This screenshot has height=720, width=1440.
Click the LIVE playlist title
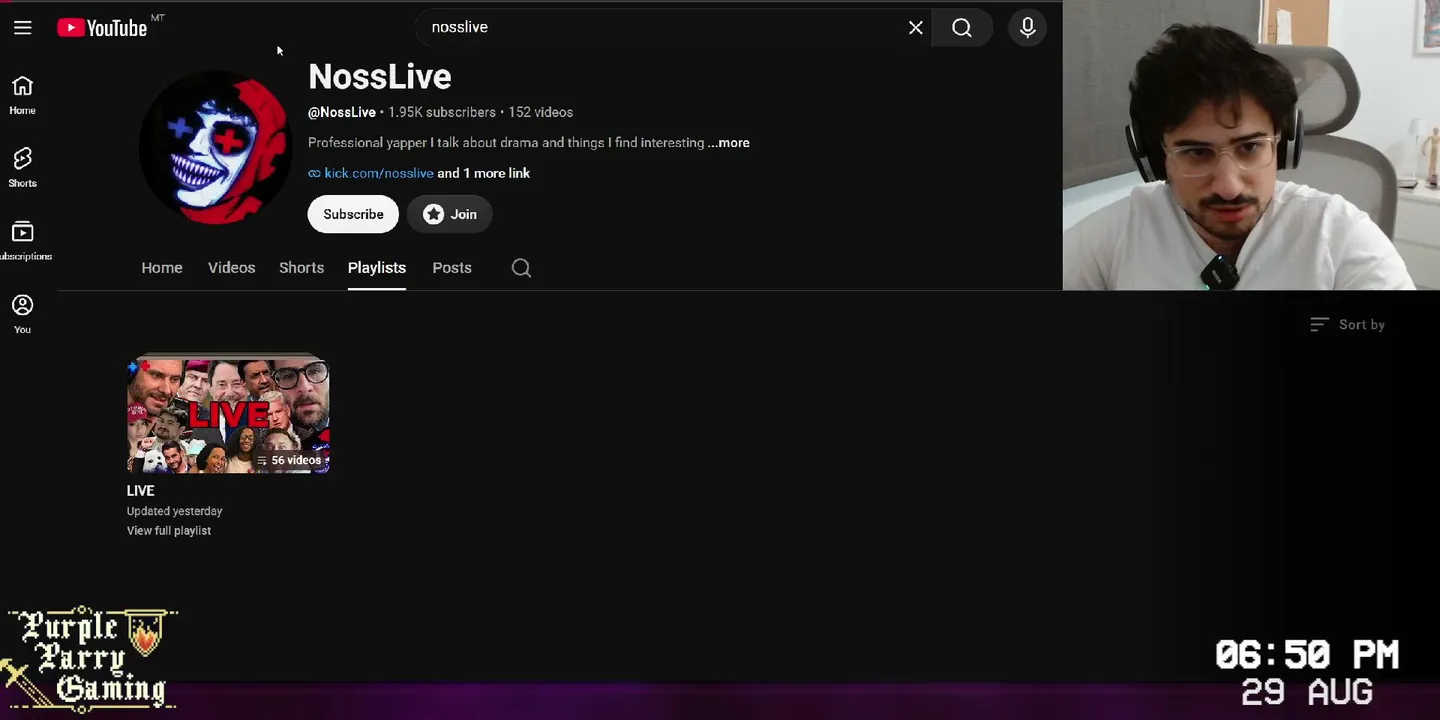[x=141, y=491]
